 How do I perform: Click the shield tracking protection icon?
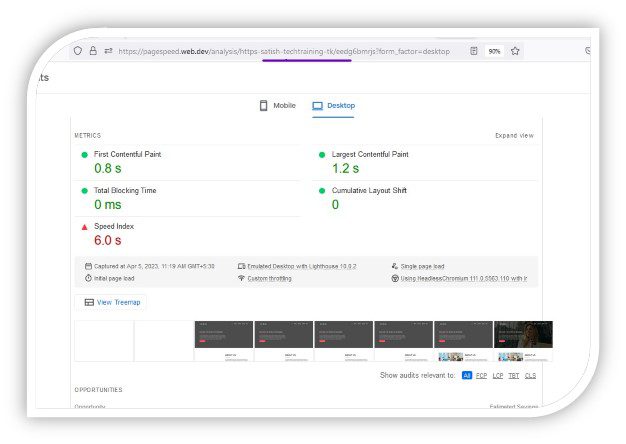[x=77, y=51]
